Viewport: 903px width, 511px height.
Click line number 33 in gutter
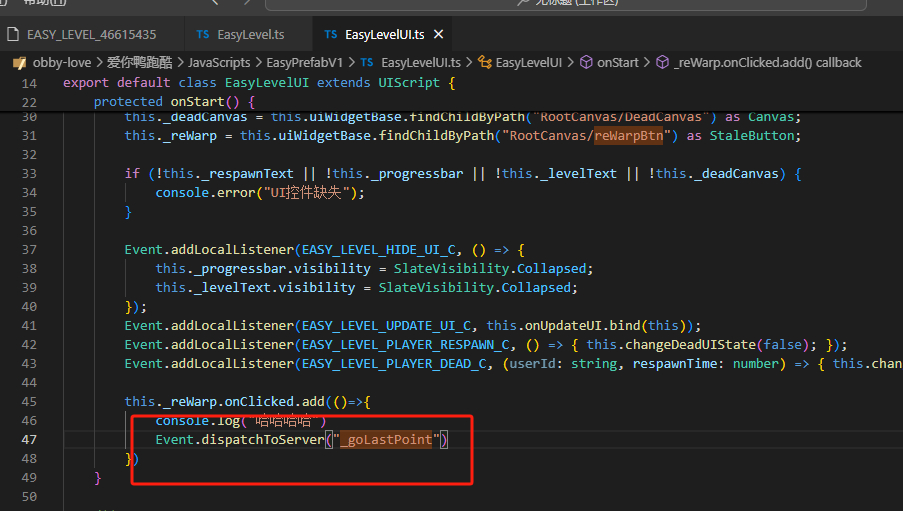tap(29, 174)
